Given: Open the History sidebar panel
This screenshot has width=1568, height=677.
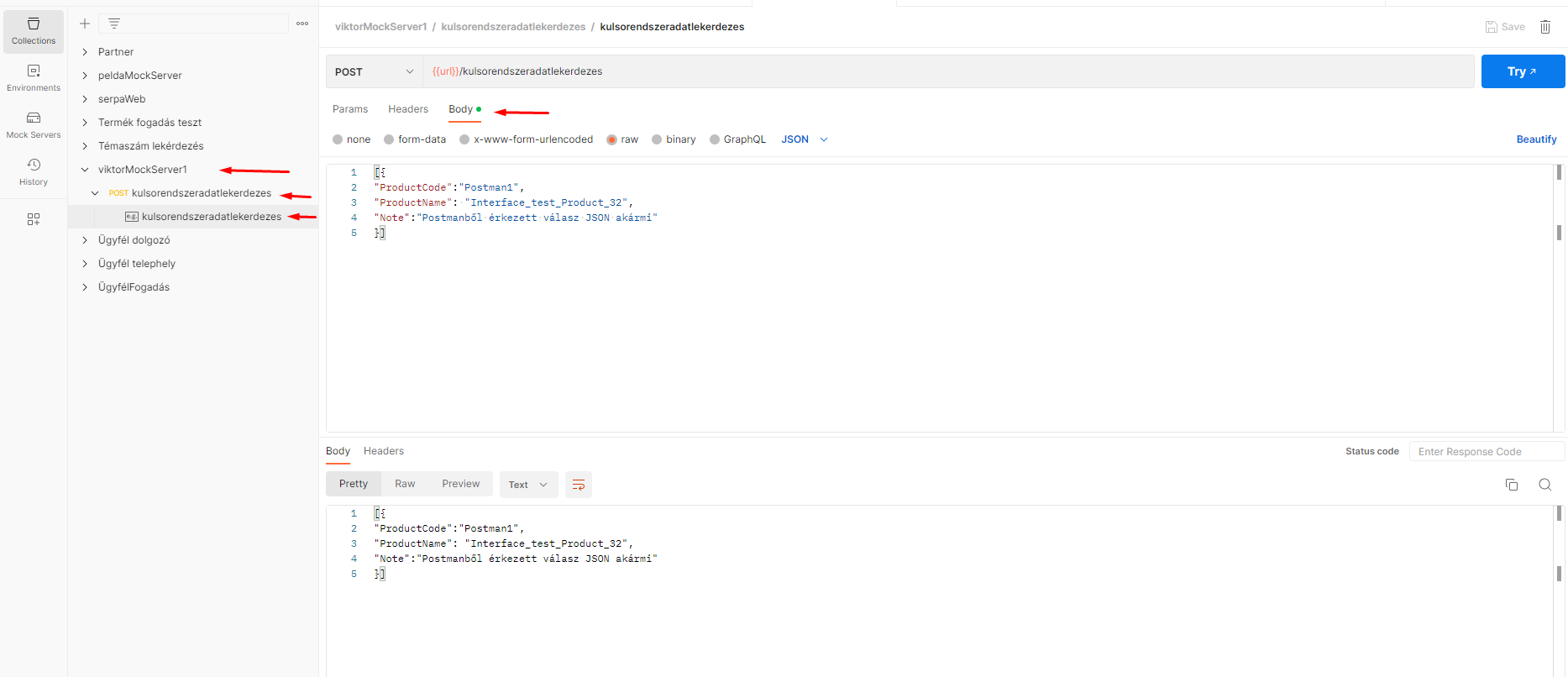Looking at the screenshot, I should tap(34, 172).
